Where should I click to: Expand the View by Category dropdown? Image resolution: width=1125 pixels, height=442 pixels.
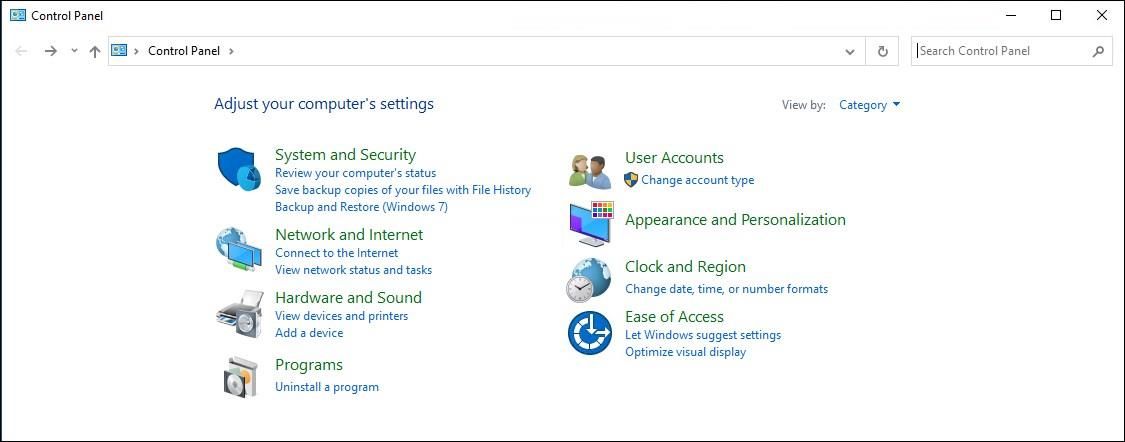tap(869, 105)
